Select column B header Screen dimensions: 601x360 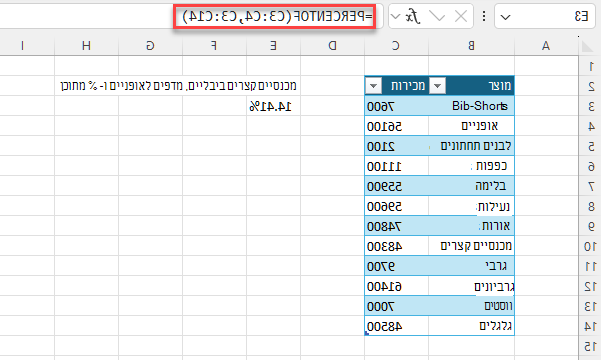(x=471, y=46)
